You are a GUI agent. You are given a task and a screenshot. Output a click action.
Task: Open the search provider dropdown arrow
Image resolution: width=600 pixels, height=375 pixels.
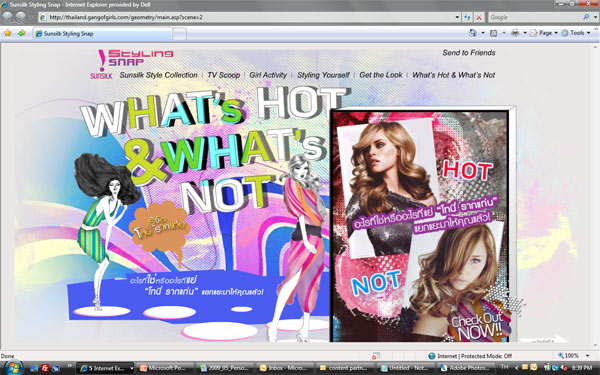595,17
